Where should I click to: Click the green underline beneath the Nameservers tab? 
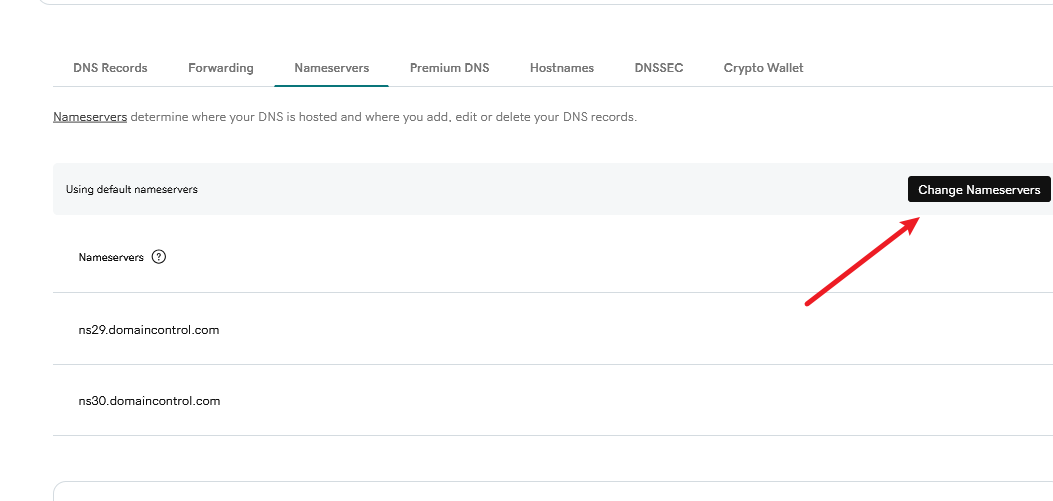[331, 86]
